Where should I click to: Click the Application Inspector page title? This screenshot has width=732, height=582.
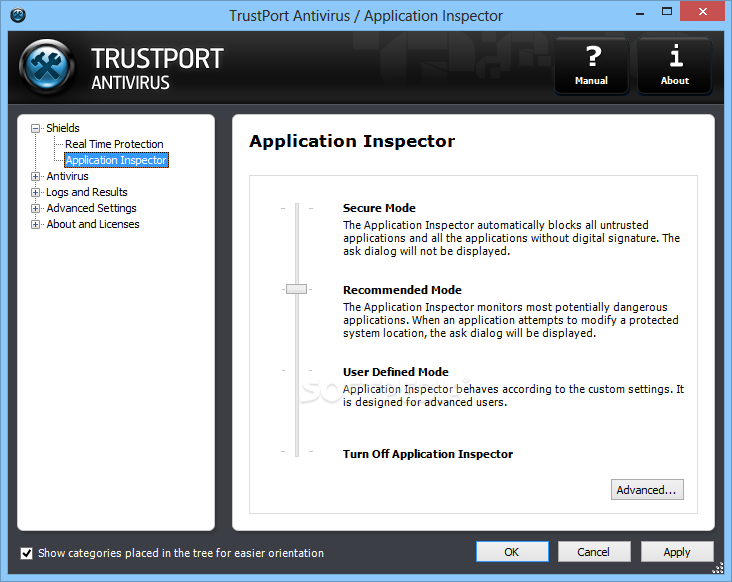tap(352, 141)
